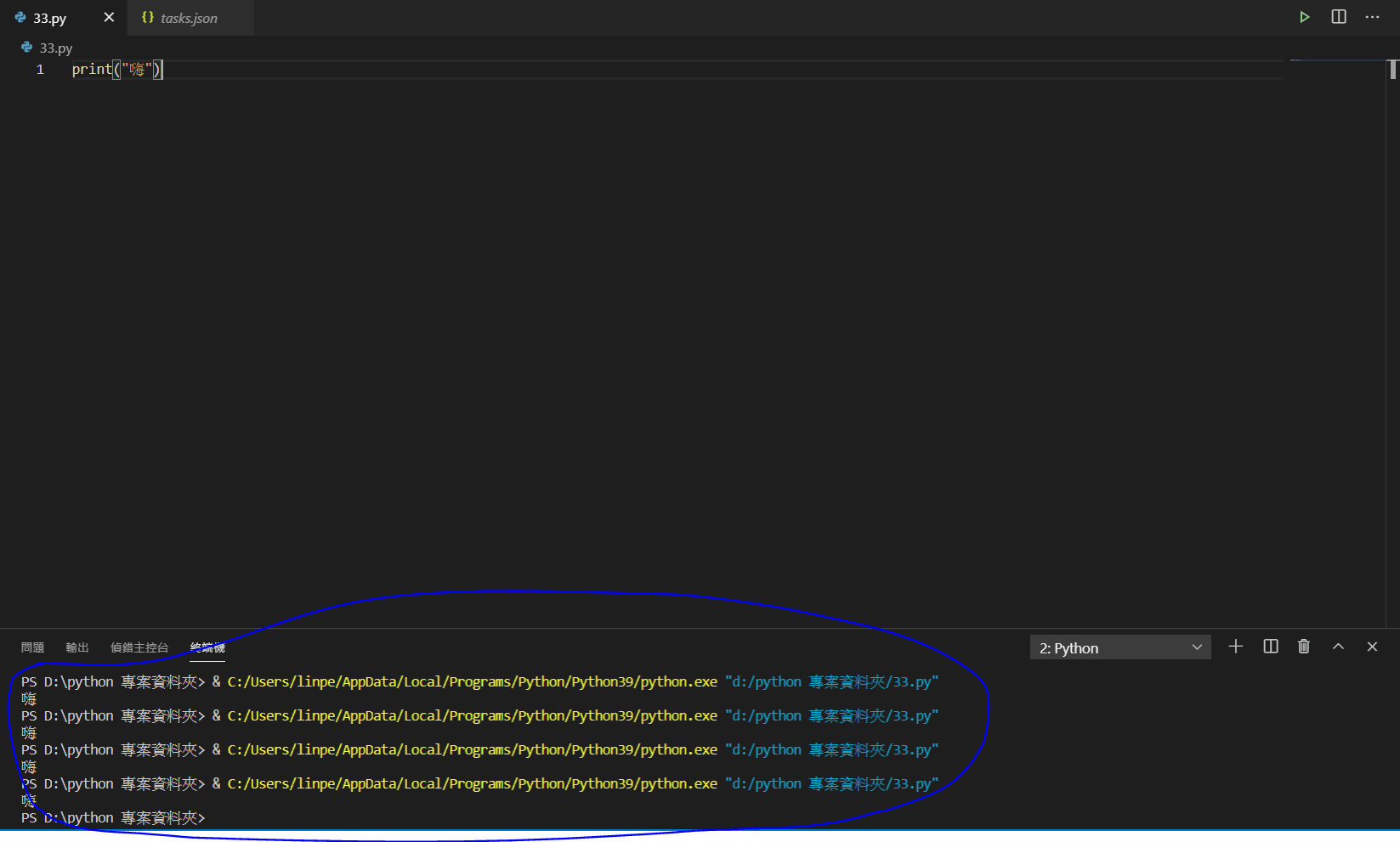Open the 偵錯主控台 panel tab
Viewport: 1400px width, 842px height.
[x=141, y=647]
